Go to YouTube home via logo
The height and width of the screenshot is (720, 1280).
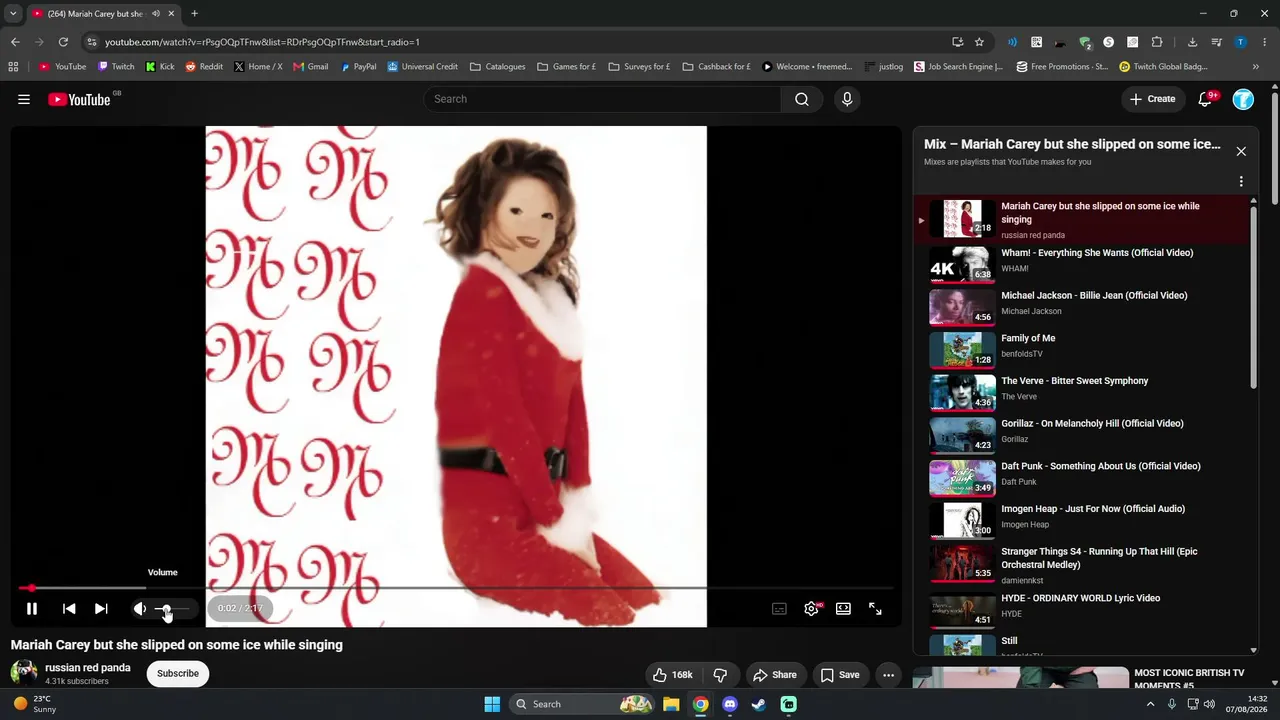80,99
